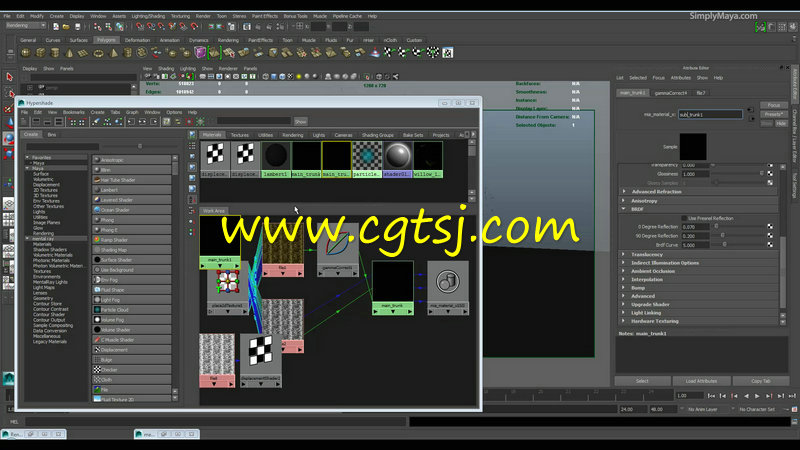Create a polygon cone from the shelf
The width and height of the screenshot is (800, 450).
tap(69, 53)
